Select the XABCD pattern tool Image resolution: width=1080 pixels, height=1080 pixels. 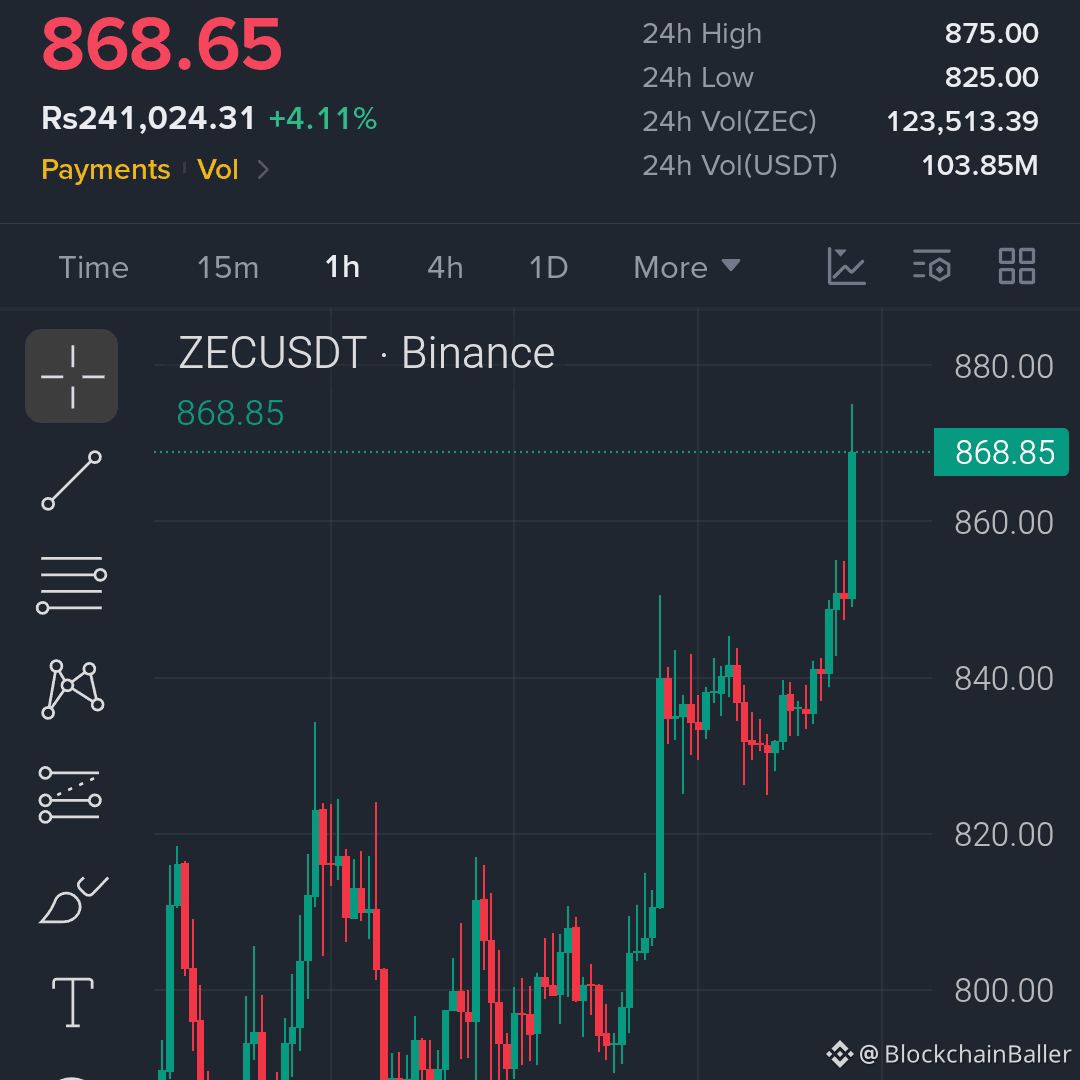pyautogui.click(x=72, y=689)
